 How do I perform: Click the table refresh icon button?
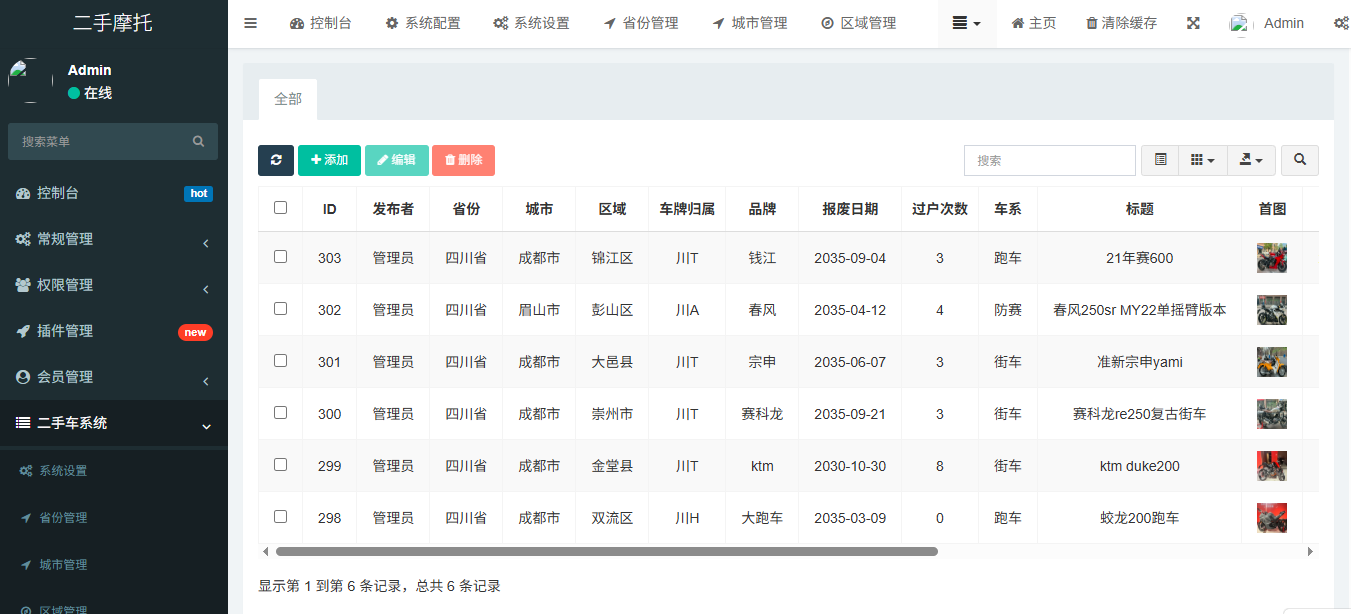[x=276, y=160]
